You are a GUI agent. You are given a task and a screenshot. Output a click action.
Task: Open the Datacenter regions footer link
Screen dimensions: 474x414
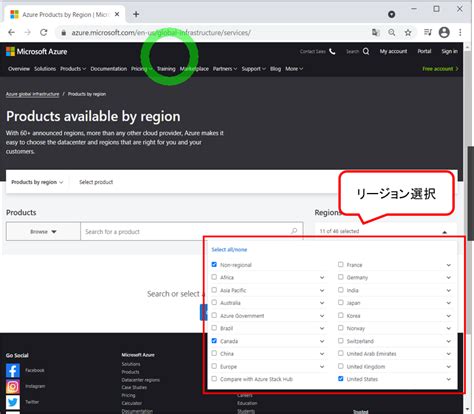141,380
